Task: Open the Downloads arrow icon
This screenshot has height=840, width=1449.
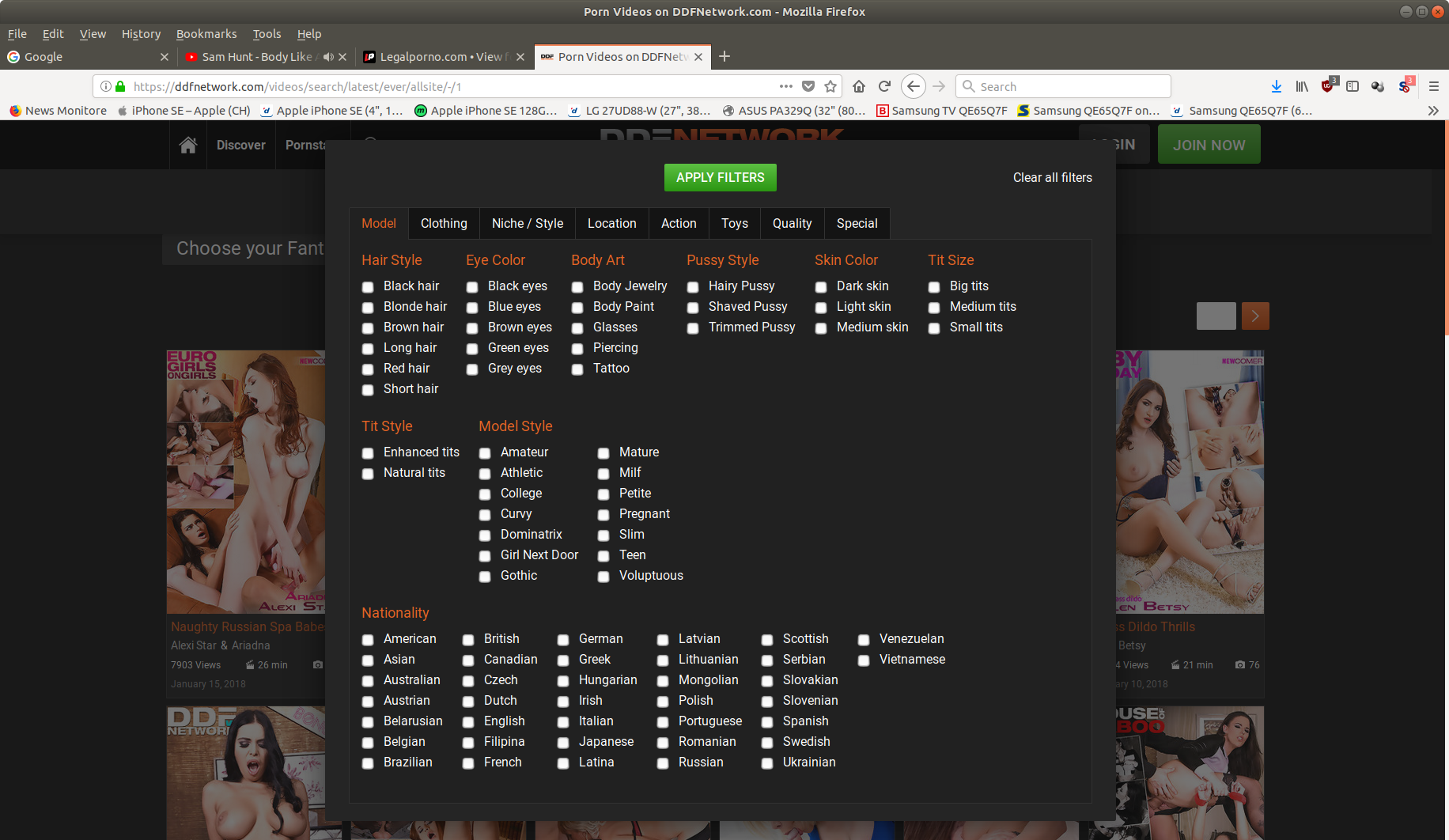Action: tap(1276, 86)
